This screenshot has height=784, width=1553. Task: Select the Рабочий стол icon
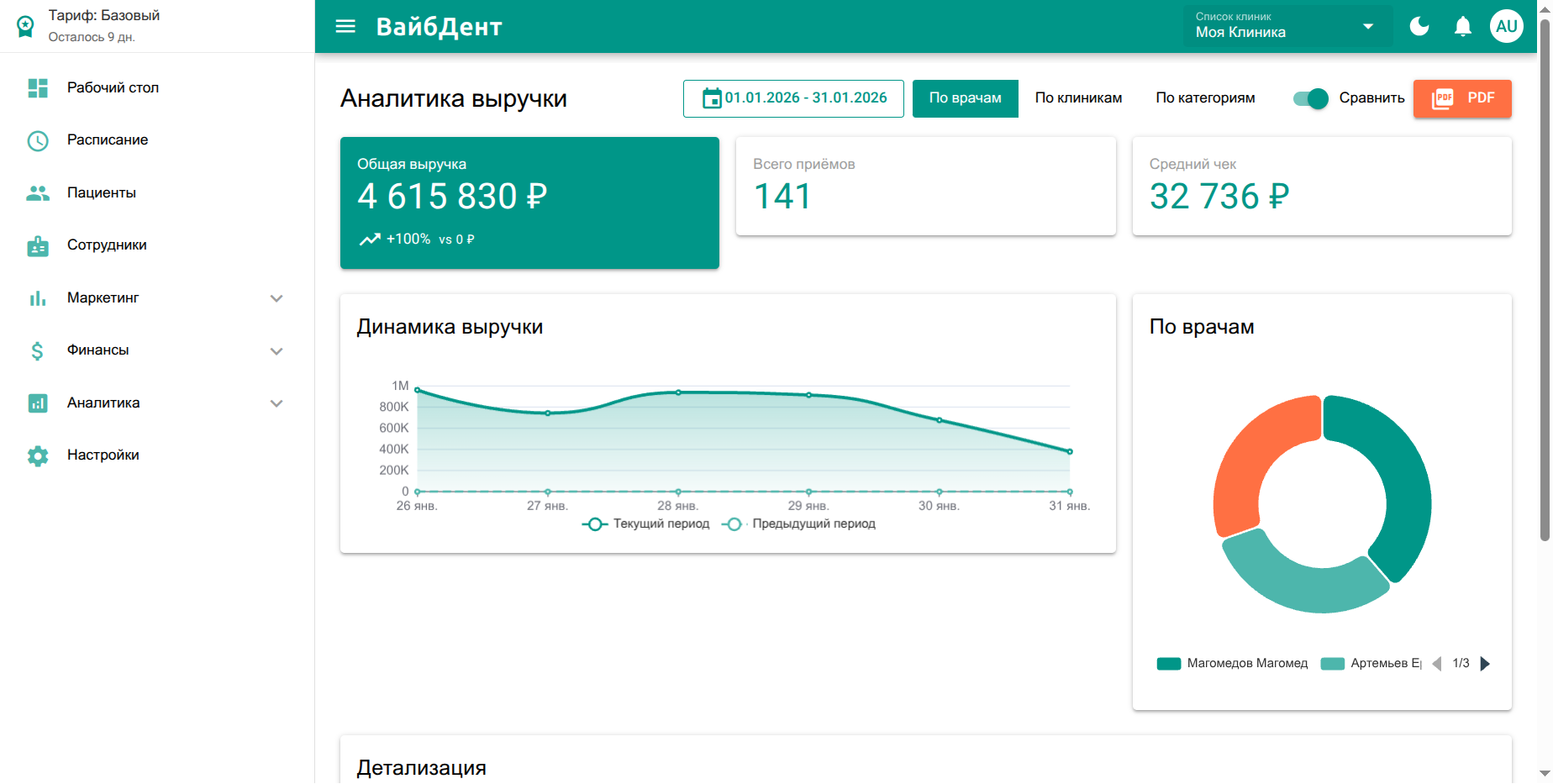click(37, 87)
